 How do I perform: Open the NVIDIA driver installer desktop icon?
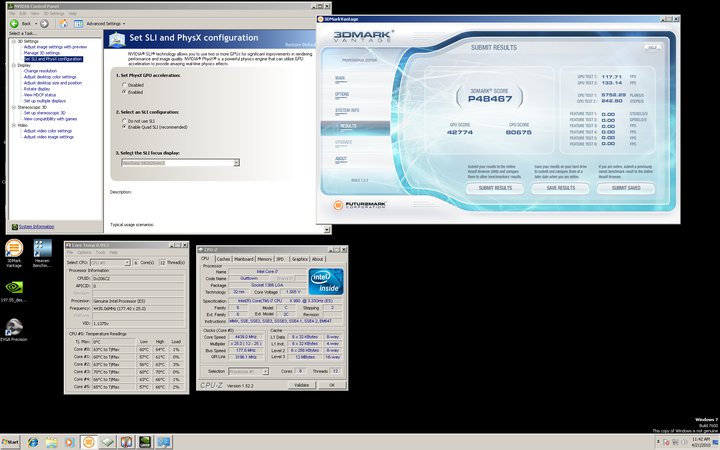click(x=15, y=289)
